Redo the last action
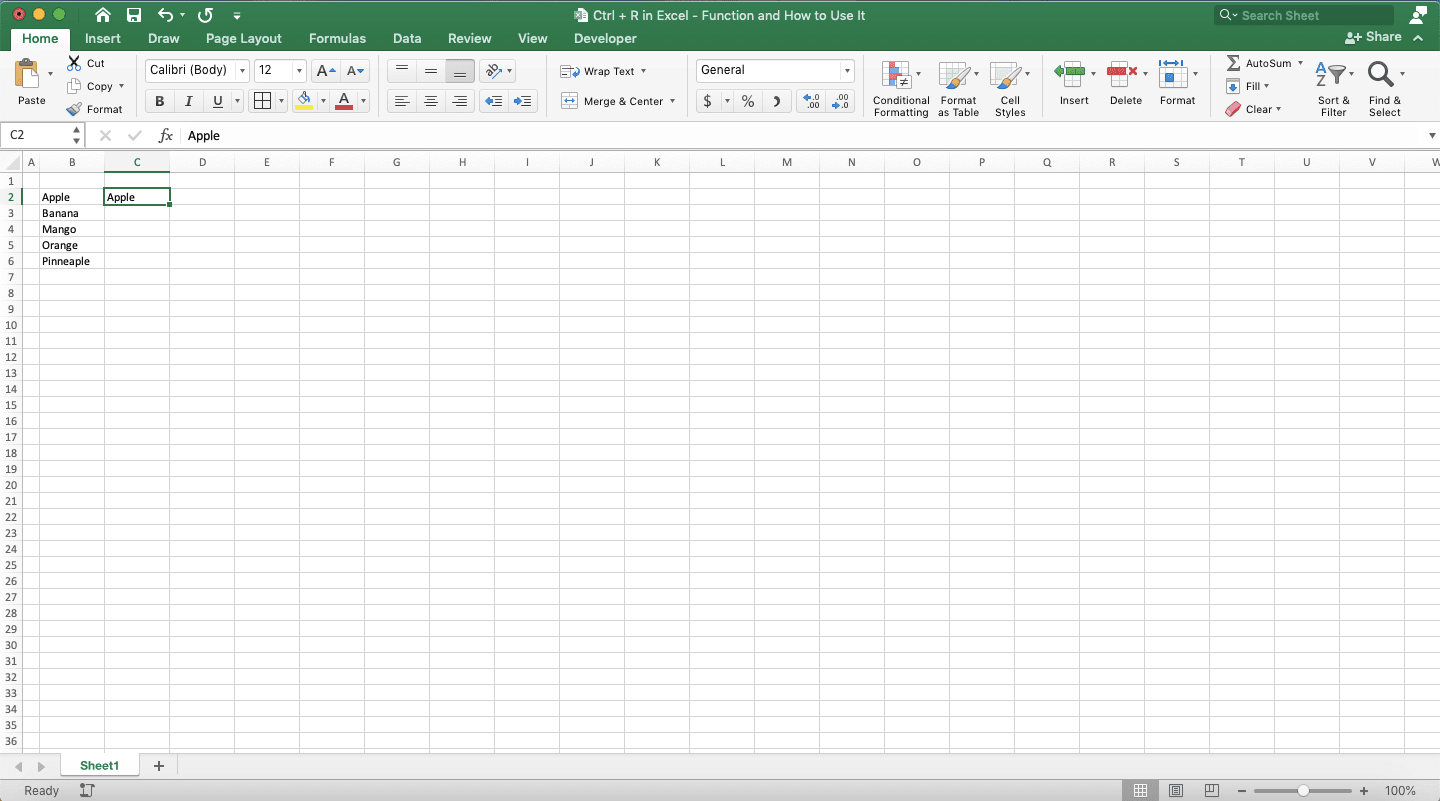 pyautogui.click(x=205, y=15)
